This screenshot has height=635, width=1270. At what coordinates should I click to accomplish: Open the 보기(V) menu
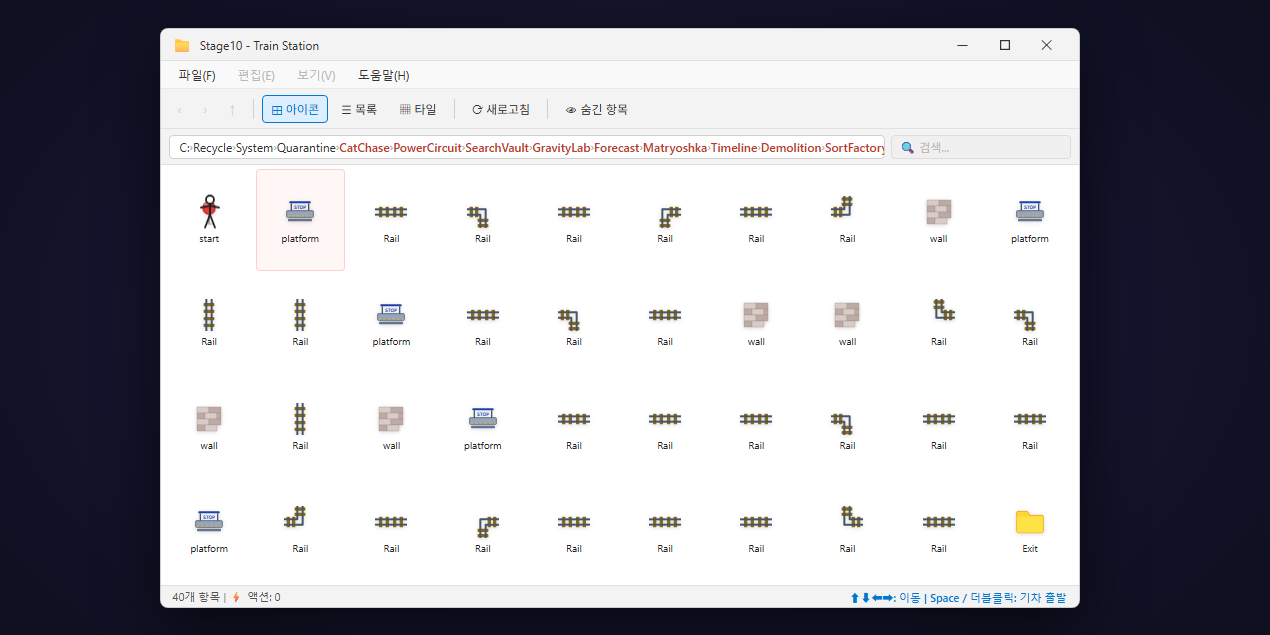pyautogui.click(x=316, y=75)
